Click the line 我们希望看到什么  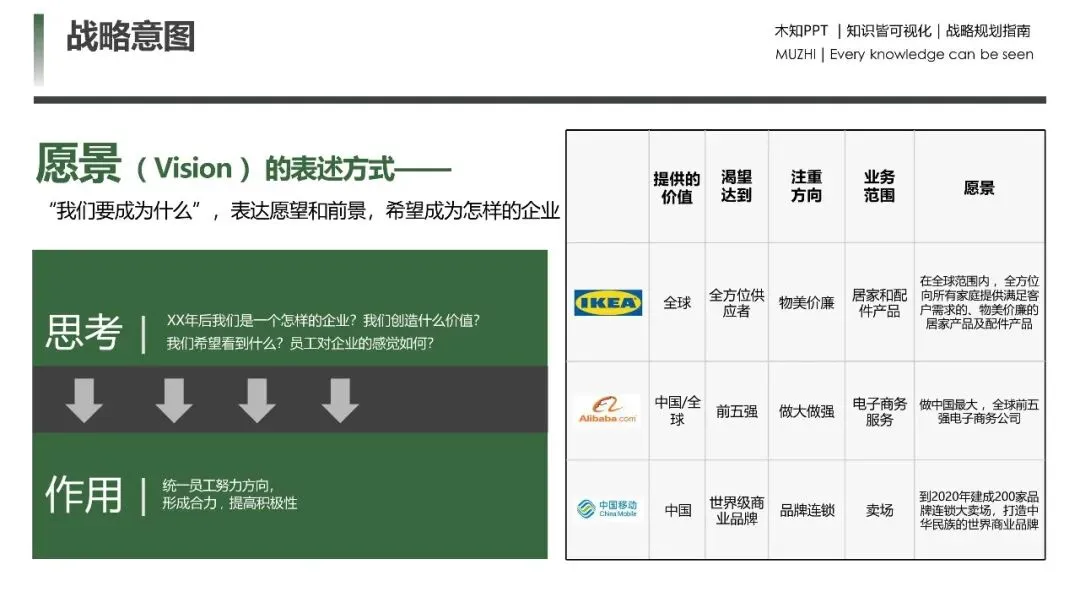[x=300, y=343]
